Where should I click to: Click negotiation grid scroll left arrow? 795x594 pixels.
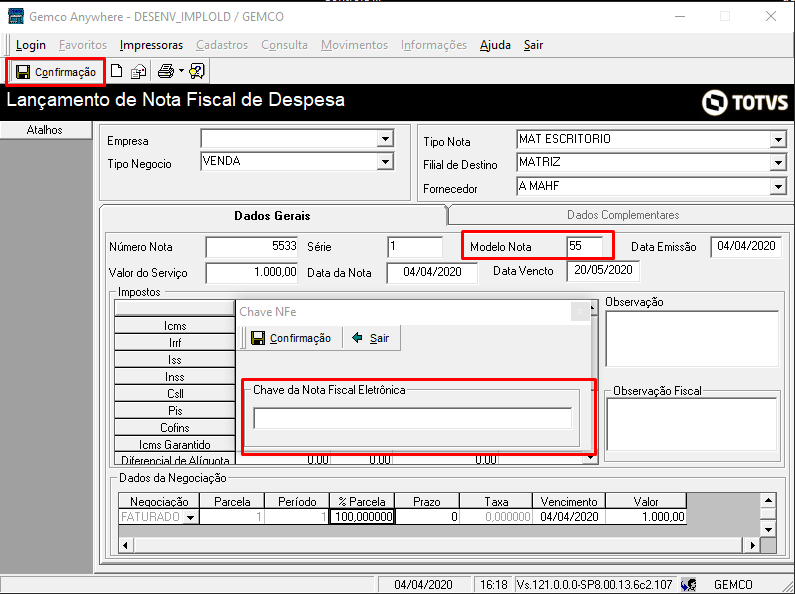pos(125,545)
